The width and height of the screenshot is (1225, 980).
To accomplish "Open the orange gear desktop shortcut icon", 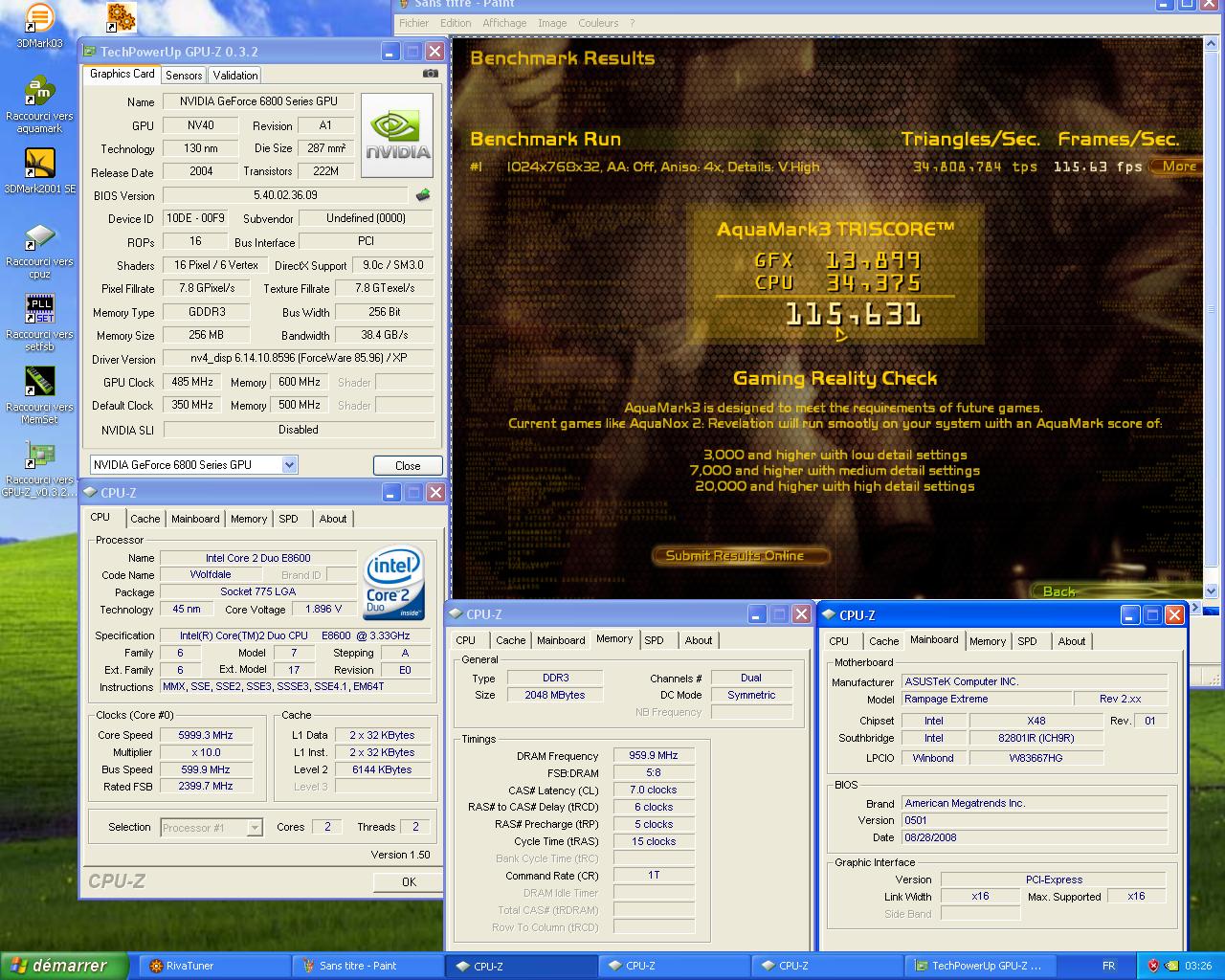I will click(x=121, y=16).
